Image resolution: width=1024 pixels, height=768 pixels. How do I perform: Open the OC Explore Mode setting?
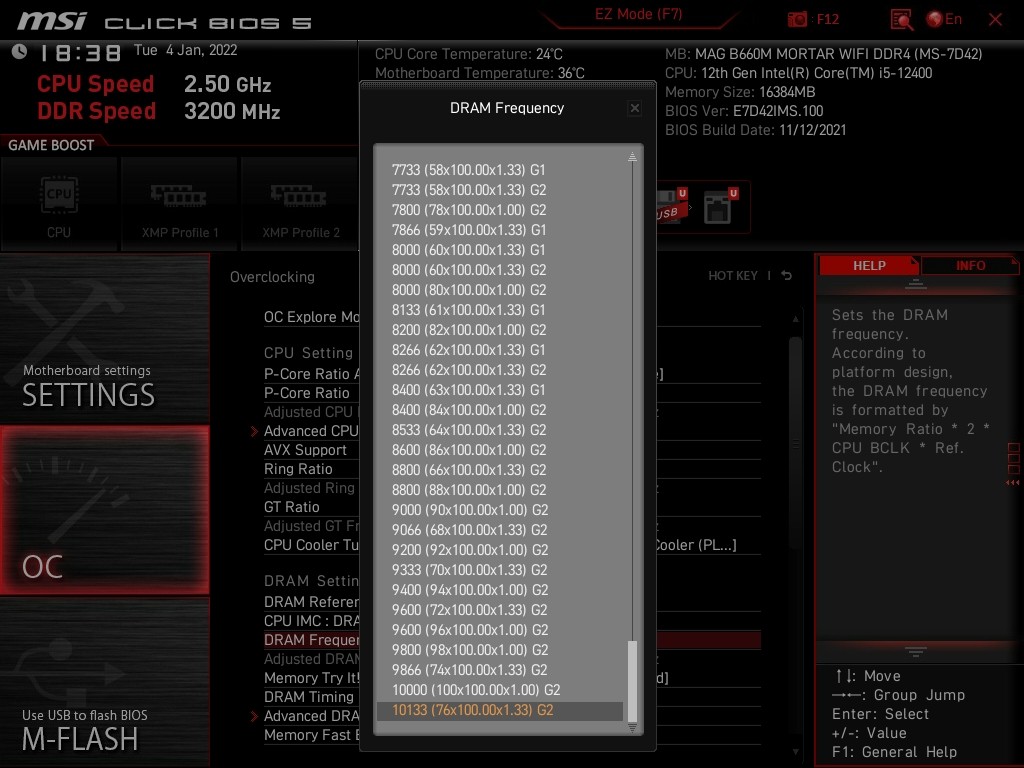pyautogui.click(x=311, y=317)
